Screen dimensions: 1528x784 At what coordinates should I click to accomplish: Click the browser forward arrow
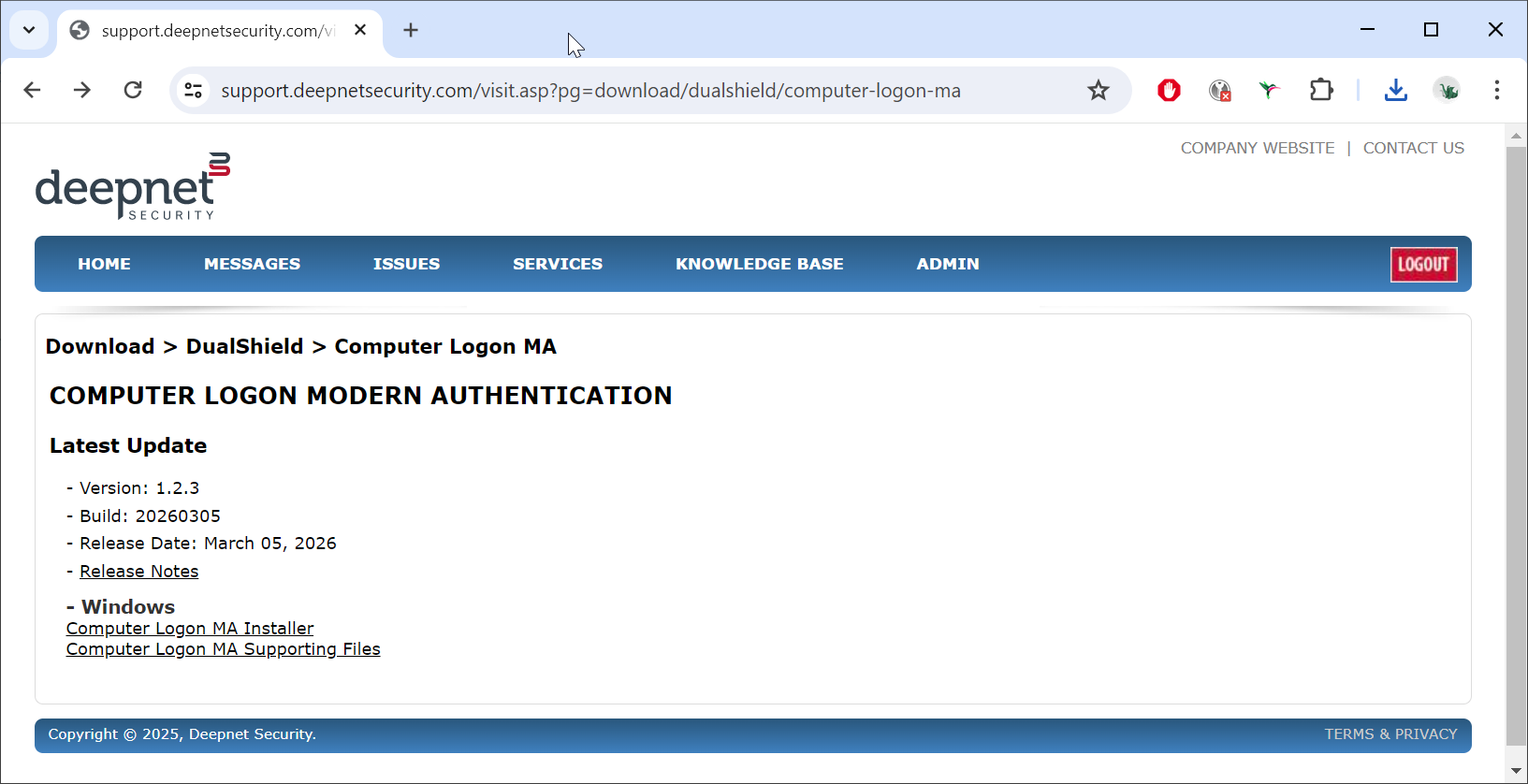82,90
